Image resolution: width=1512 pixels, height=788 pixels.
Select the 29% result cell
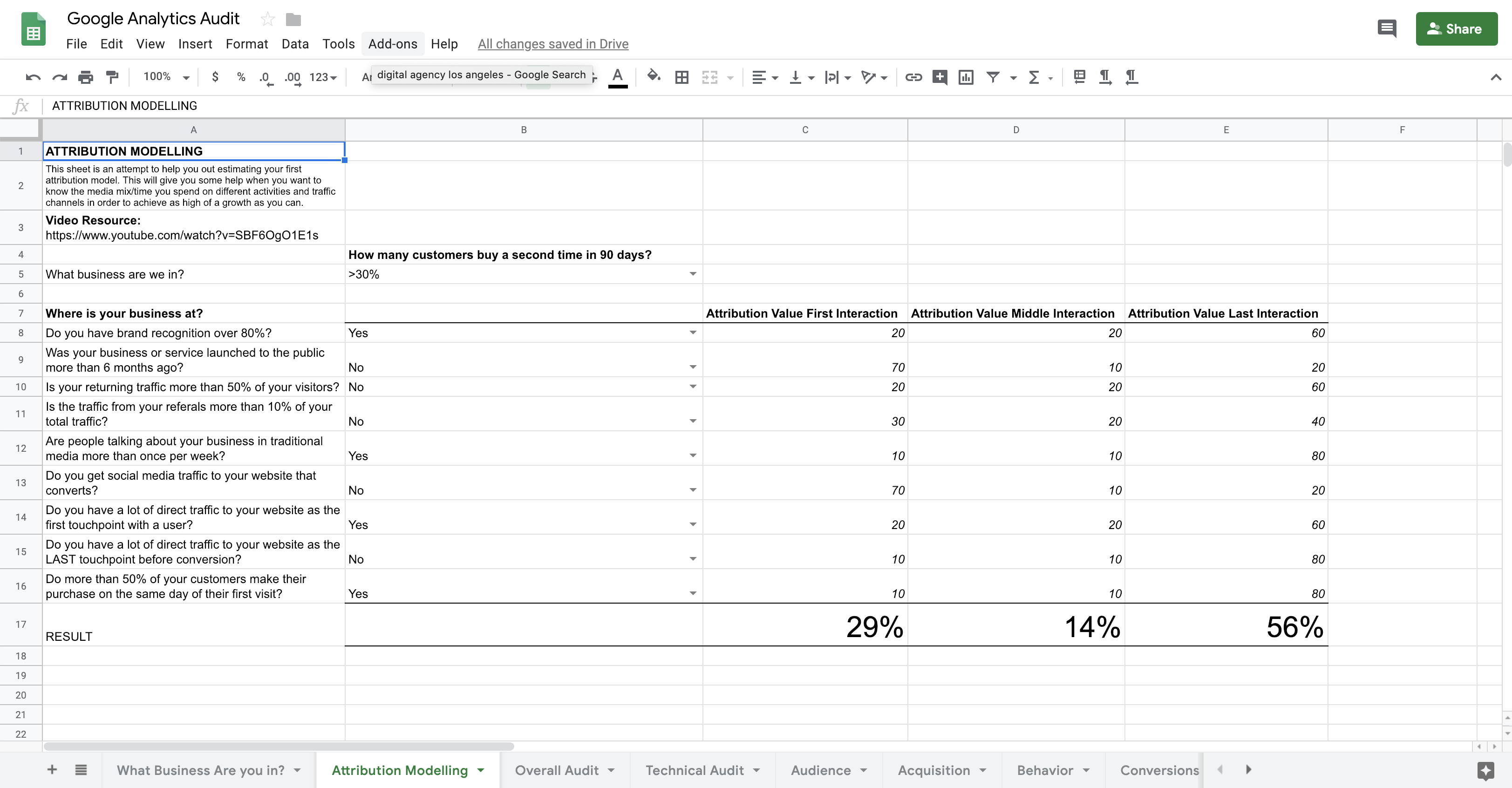(x=805, y=625)
